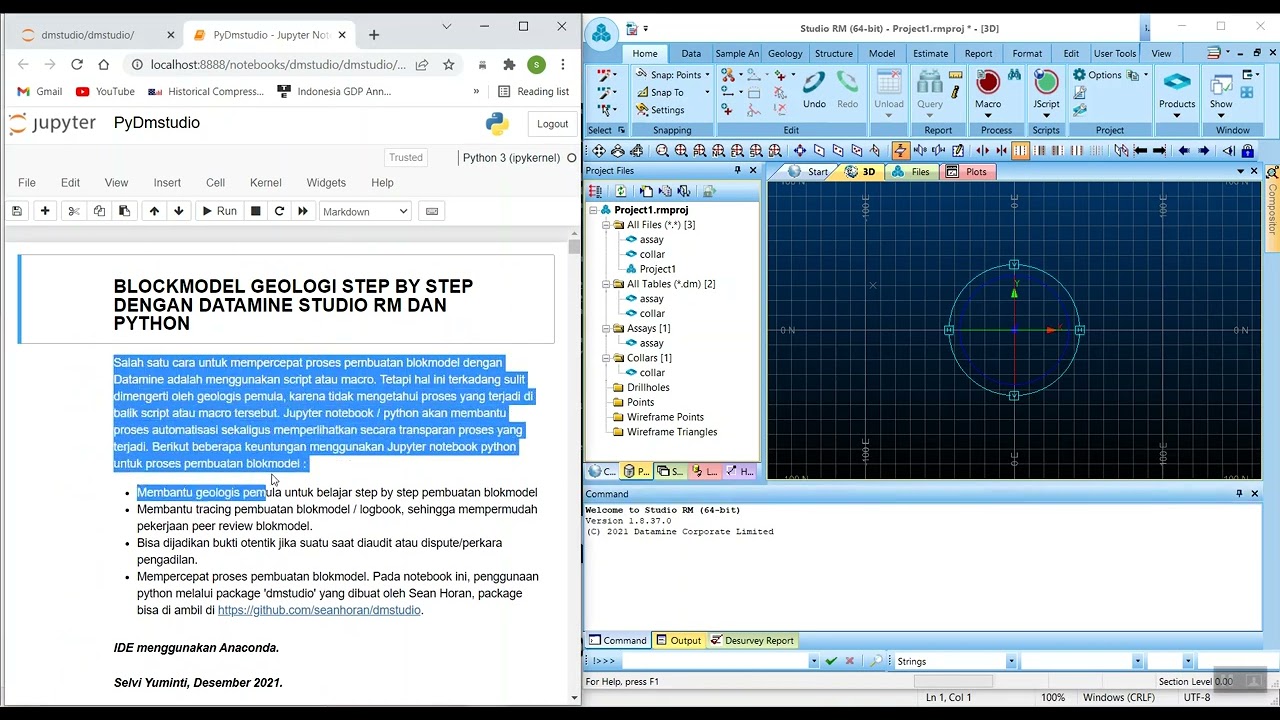Collapse the Collars [1] folder

pos(606,358)
